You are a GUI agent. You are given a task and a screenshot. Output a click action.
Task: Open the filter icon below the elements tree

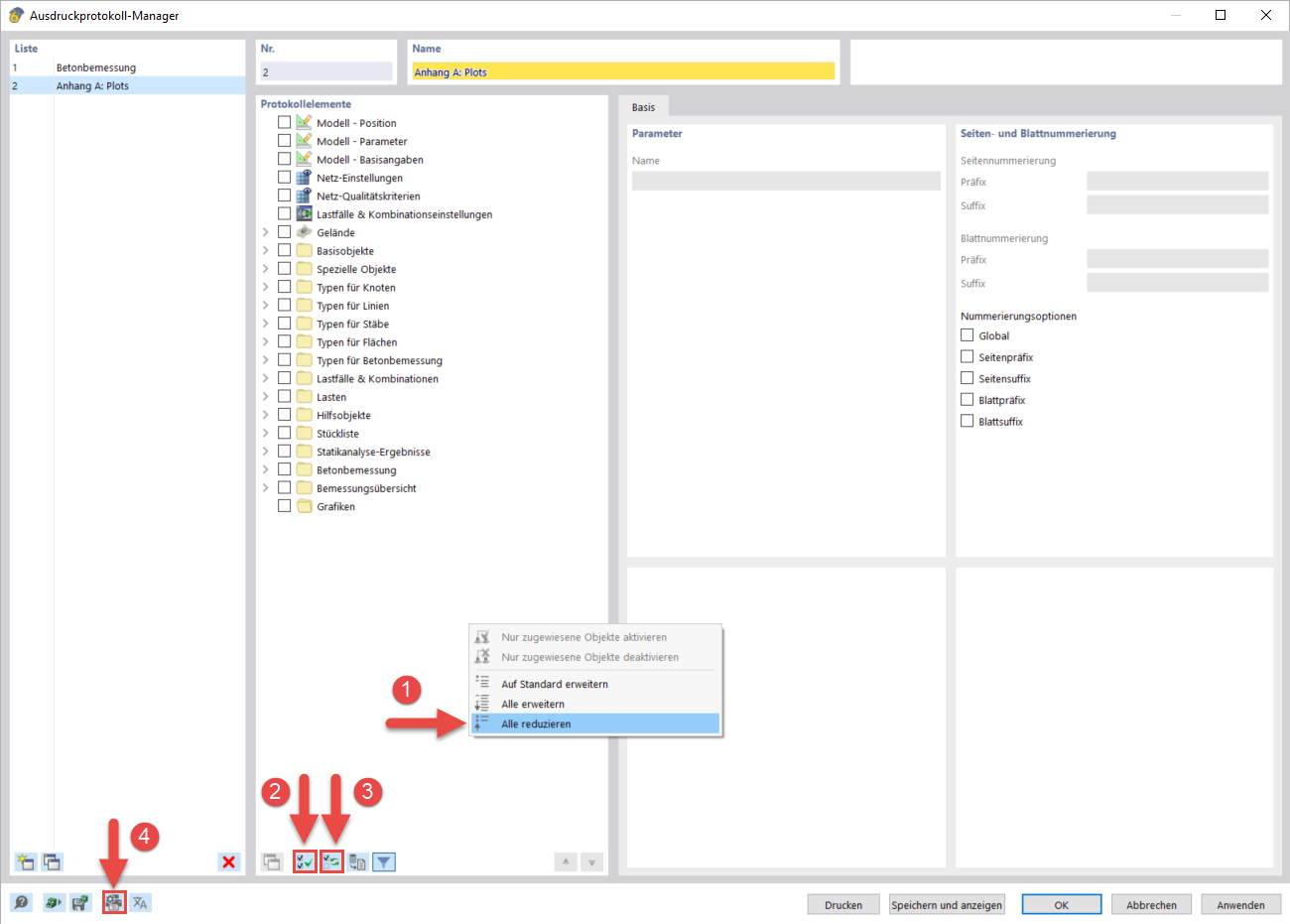click(384, 861)
